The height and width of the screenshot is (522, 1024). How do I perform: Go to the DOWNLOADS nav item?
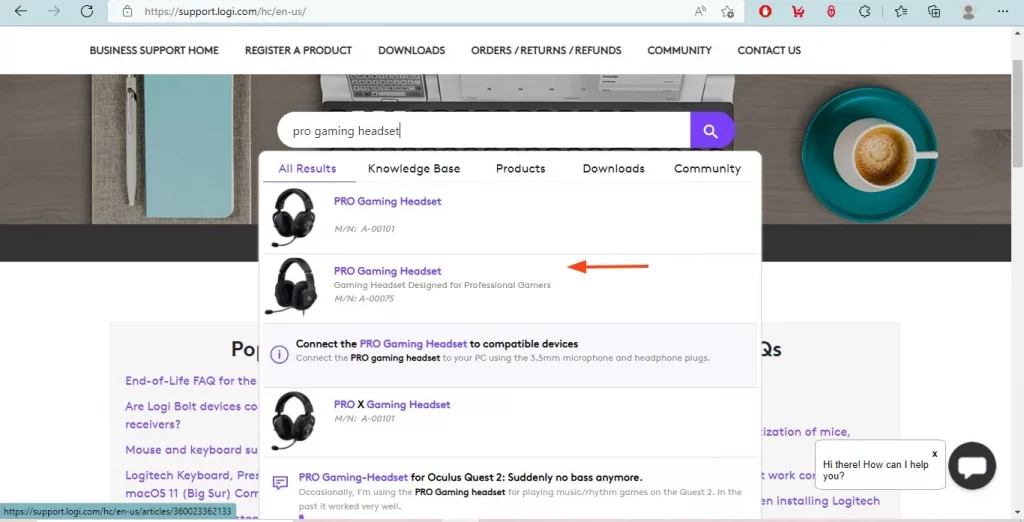411,50
